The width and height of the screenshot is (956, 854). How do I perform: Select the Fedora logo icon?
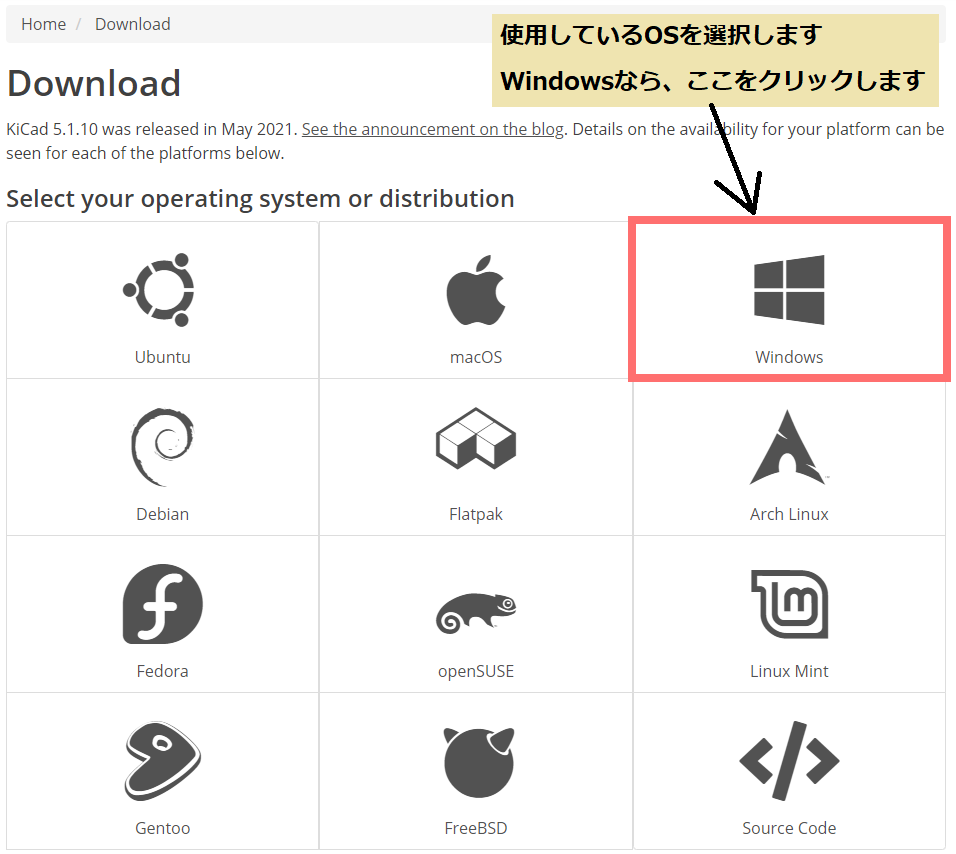coord(163,603)
